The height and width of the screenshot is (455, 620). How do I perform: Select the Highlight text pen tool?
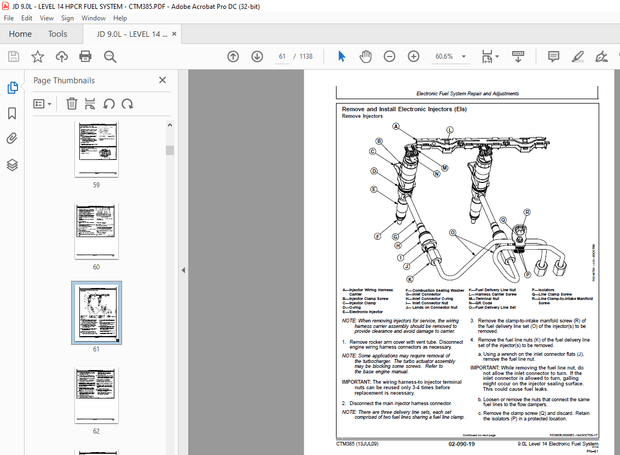click(578, 57)
